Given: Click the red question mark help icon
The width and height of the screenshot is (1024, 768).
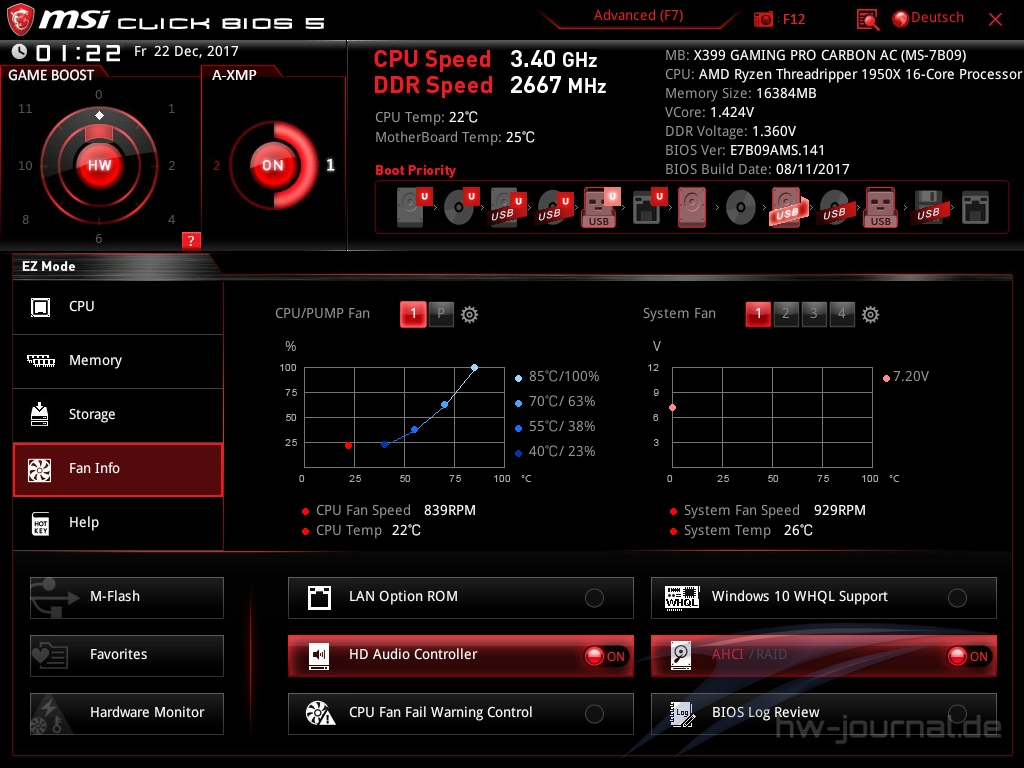Looking at the screenshot, I should pyautogui.click(x=191, y=240).
